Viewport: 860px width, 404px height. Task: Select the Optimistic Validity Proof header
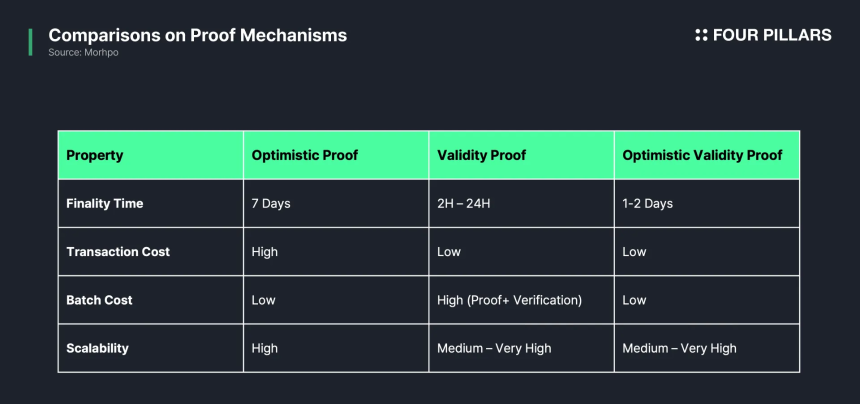point(707,155)
